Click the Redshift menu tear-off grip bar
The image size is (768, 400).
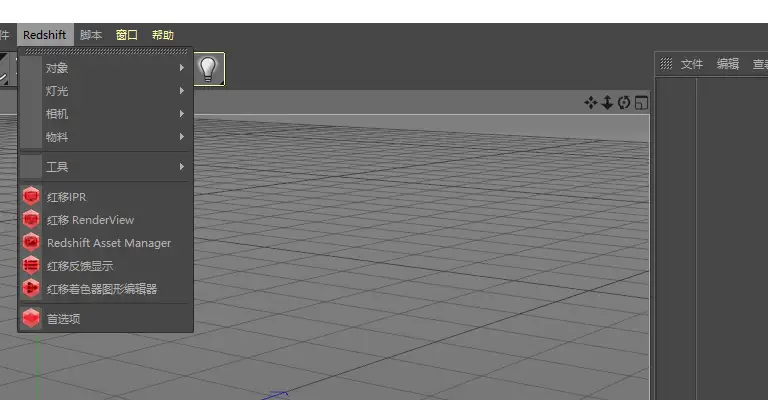[x=106, y=51]
